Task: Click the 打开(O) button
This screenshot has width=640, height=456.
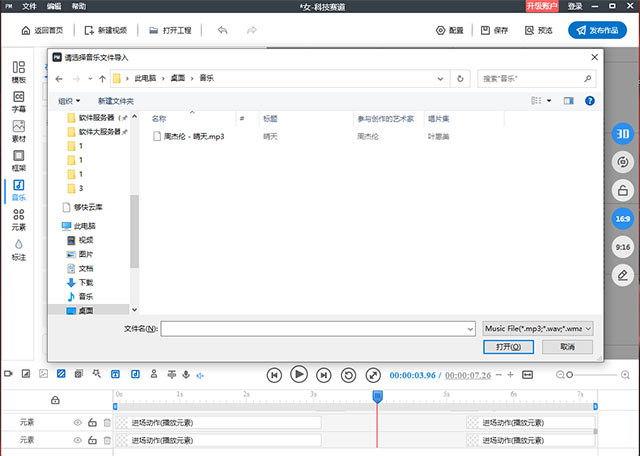Action: (509, 346)
